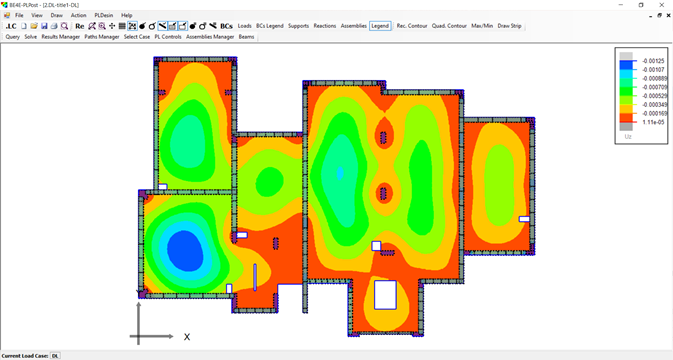The image size is (673, 360).
Task: Click the blue maximum deflection zone
Action: point(185,251)
